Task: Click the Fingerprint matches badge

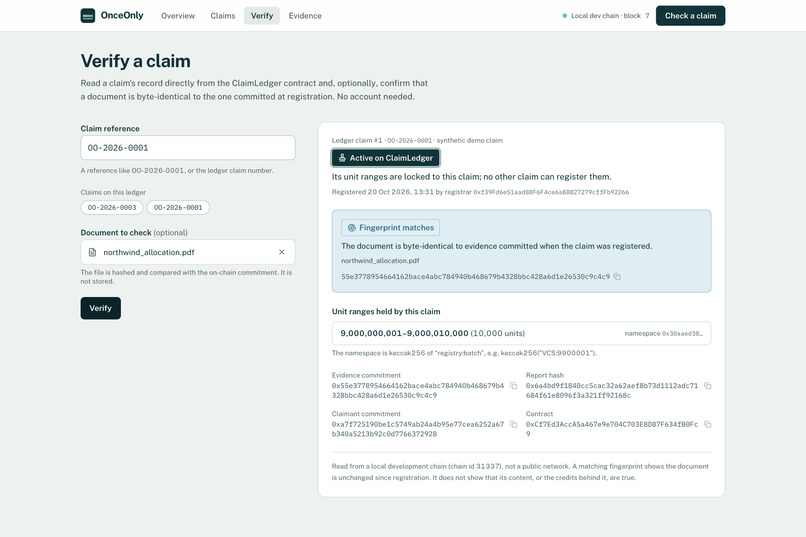Action: tap(391, 228)
